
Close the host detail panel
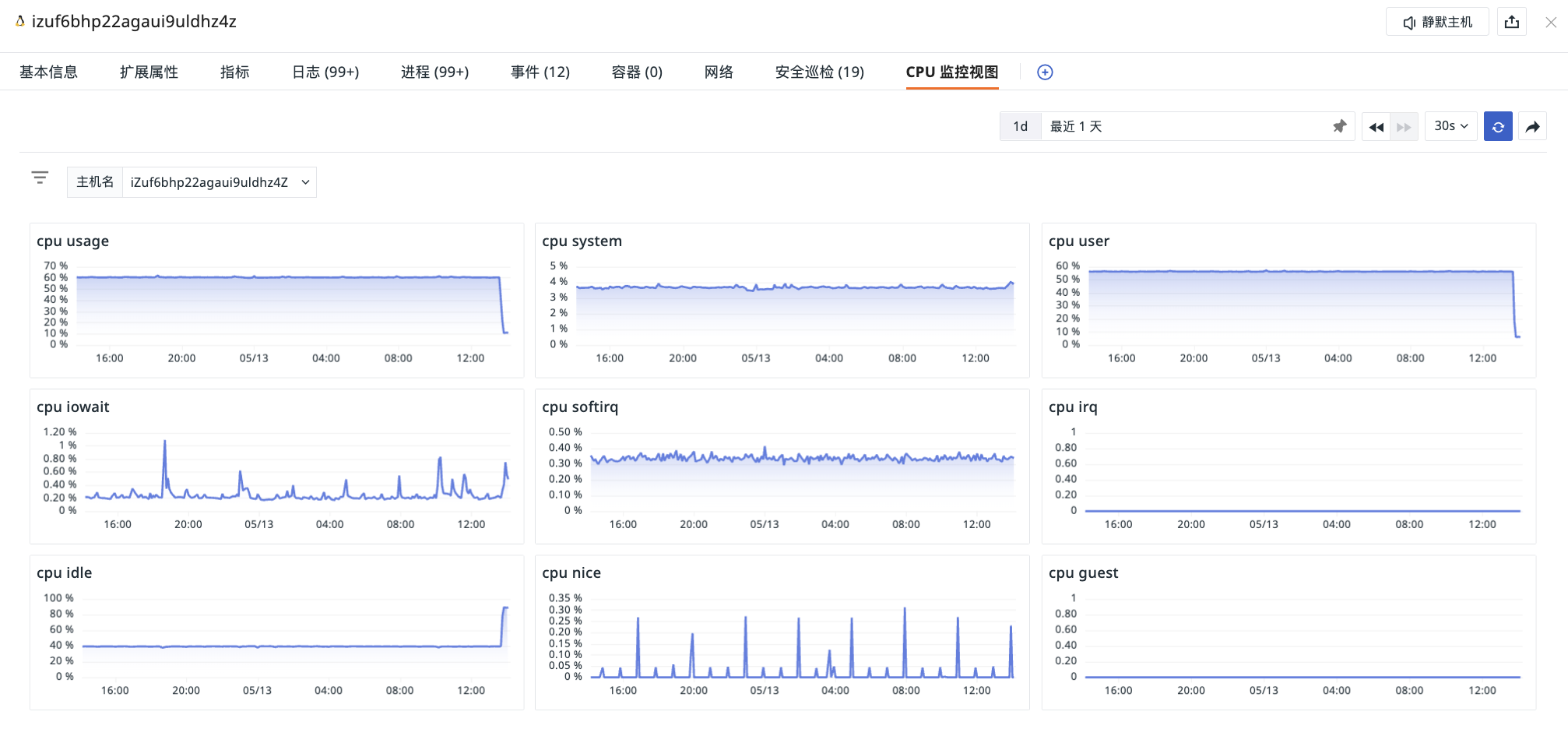click(1551, 22)
